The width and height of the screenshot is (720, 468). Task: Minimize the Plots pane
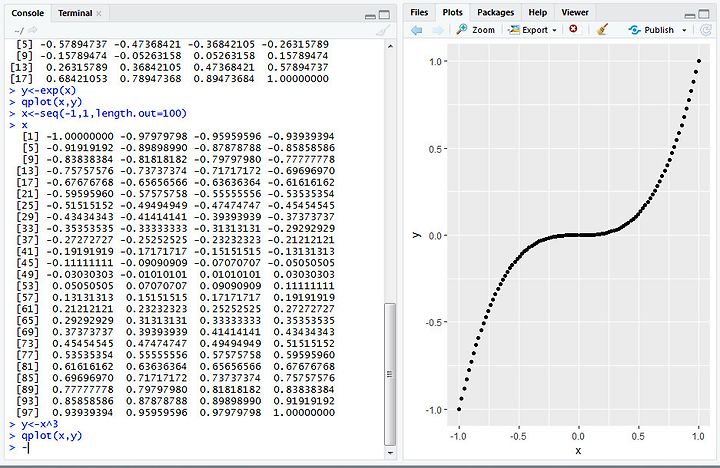pos(689,16)
